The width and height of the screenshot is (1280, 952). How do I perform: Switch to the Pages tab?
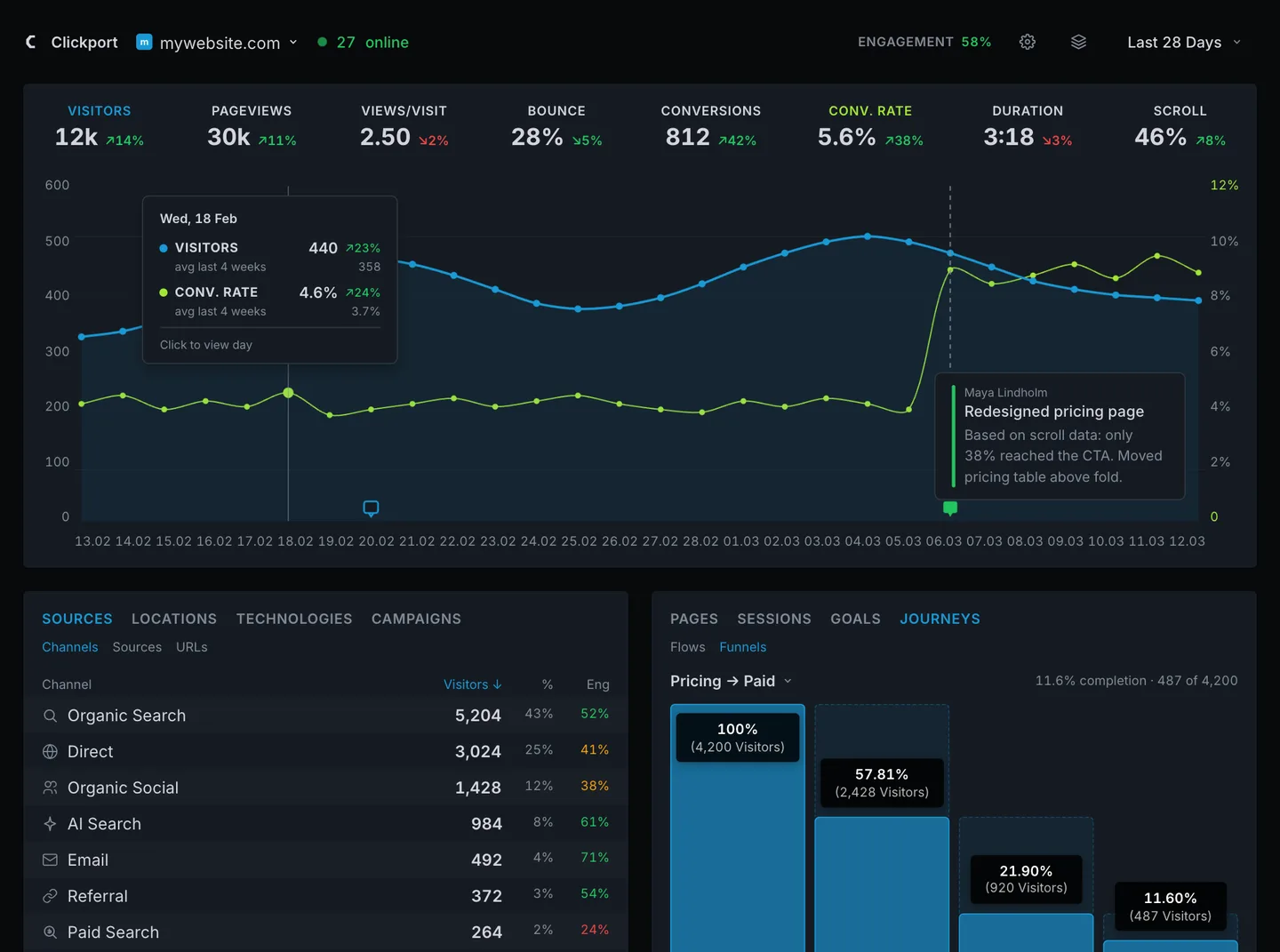(694, 619)
